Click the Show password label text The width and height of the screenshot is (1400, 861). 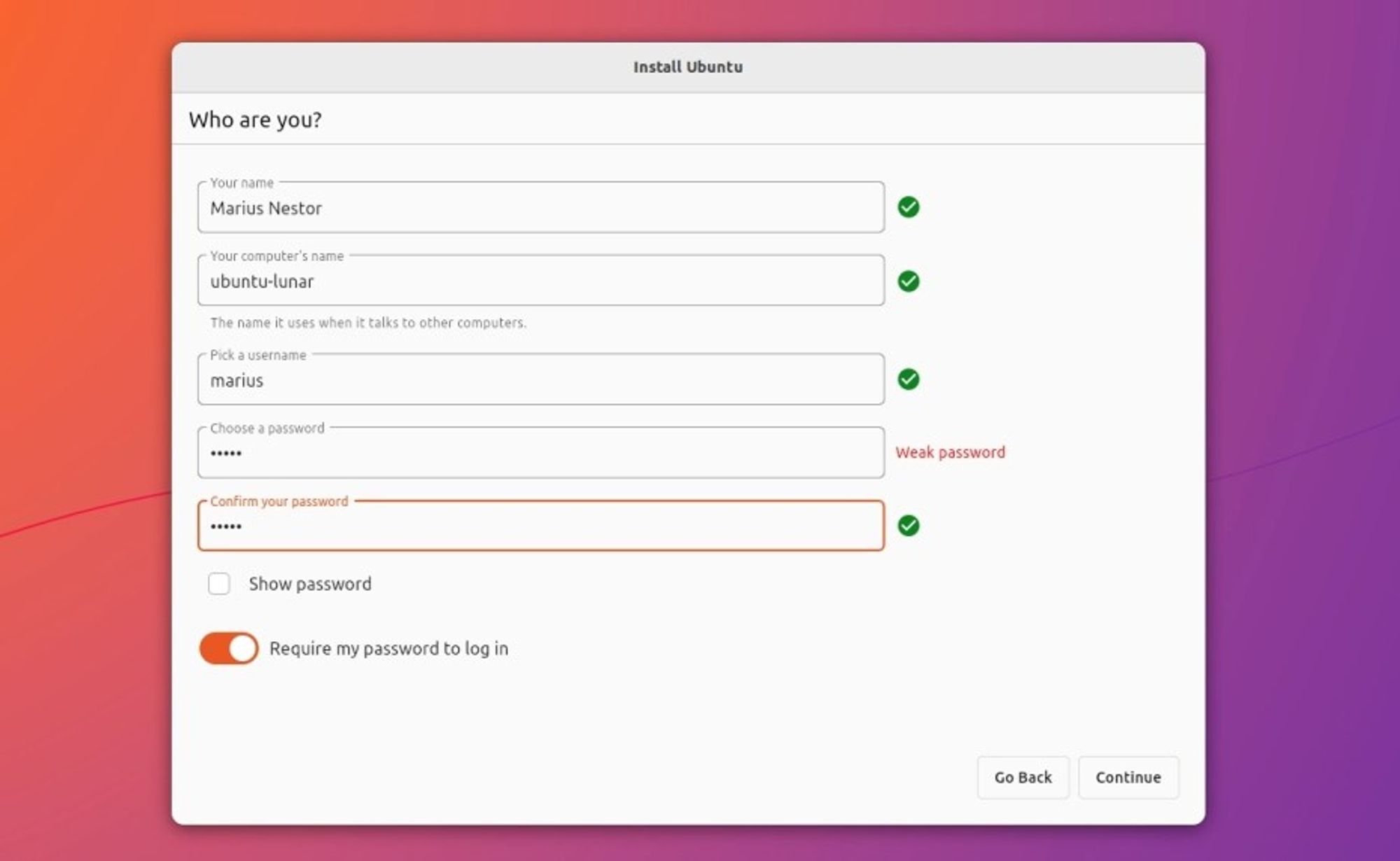[x=311, y=583]
